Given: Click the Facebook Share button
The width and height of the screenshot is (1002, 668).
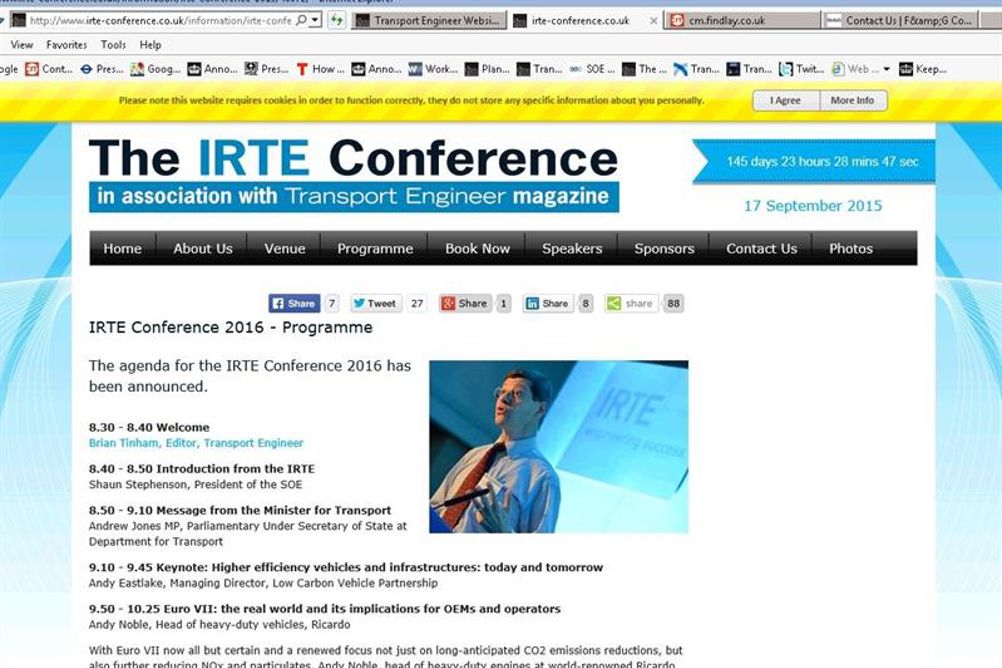Looking at the screenshot, I should tap(294, 304).
